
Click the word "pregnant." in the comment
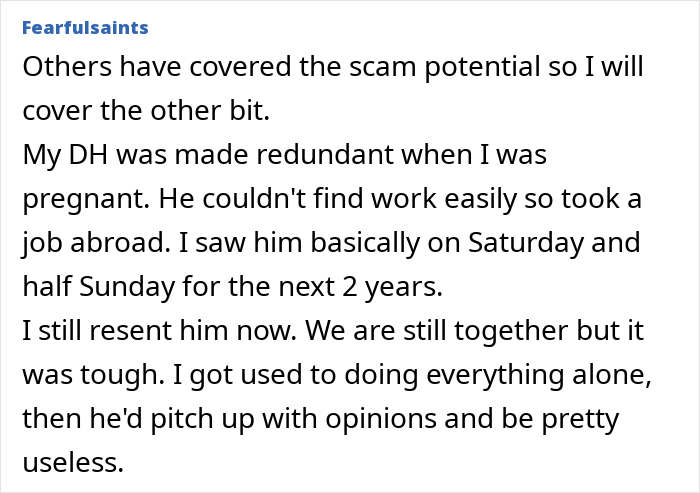click(86, 199)
